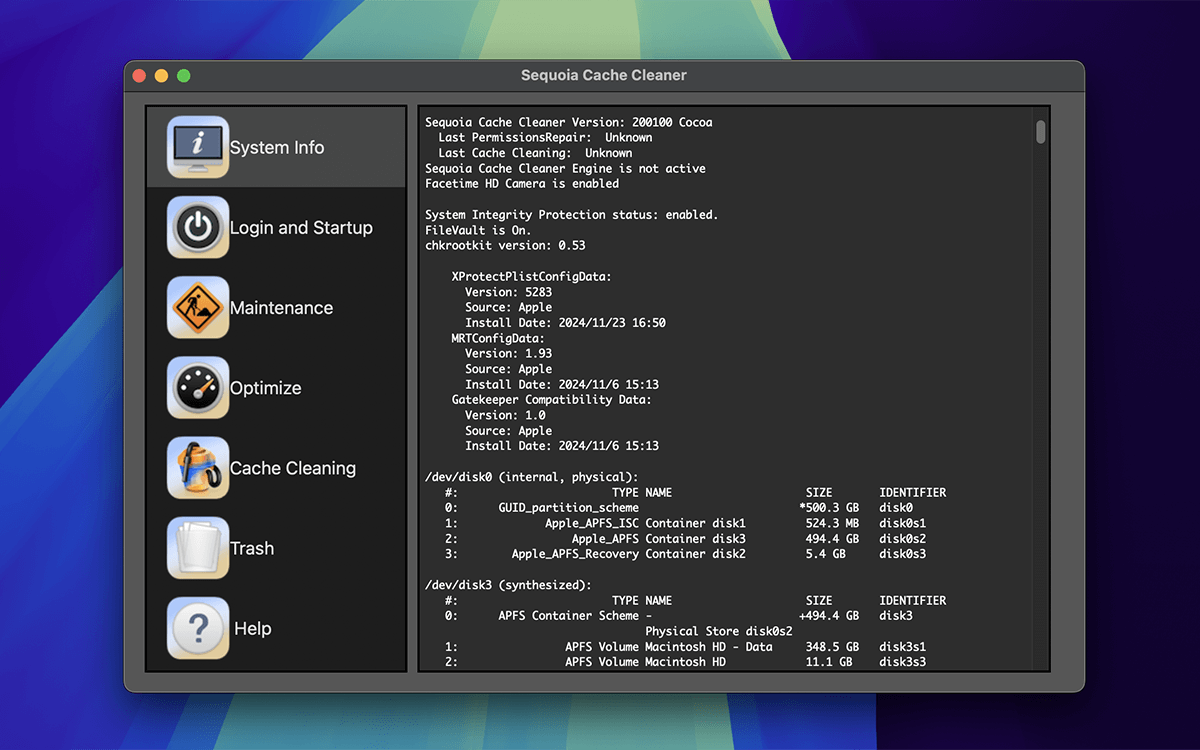Go to the Maintenance section label
Screen dimensions: 1200x750
tap(281, 308)
